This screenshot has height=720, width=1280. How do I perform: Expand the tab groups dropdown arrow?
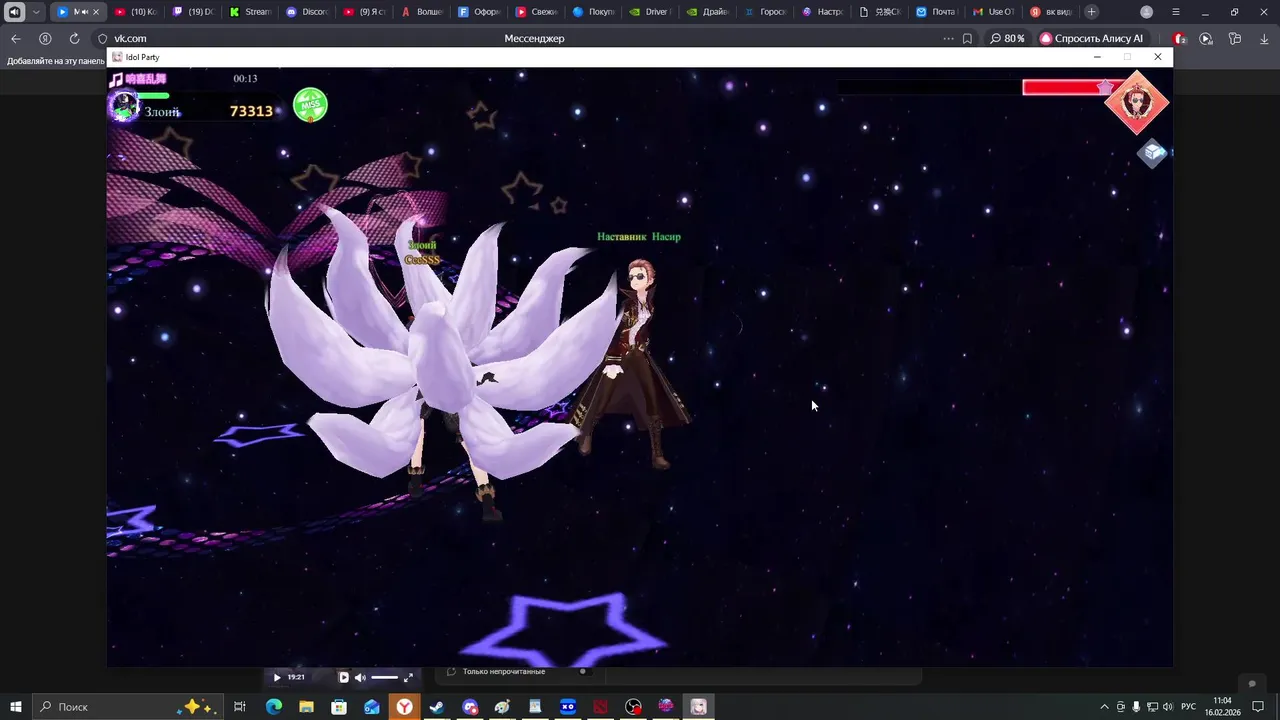[x=37, y=12]
